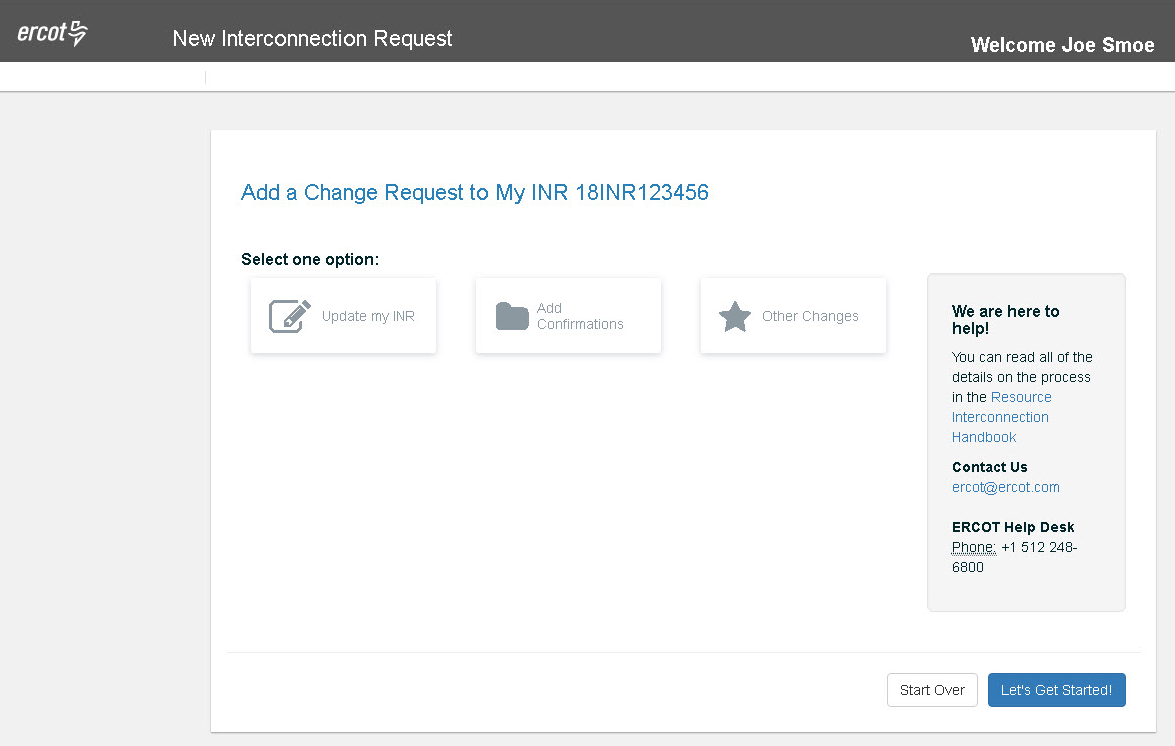The image size is (1175, 746).
Task: Open the Resource Interconnection Handbook link
Action: (x=1000, y=417)
